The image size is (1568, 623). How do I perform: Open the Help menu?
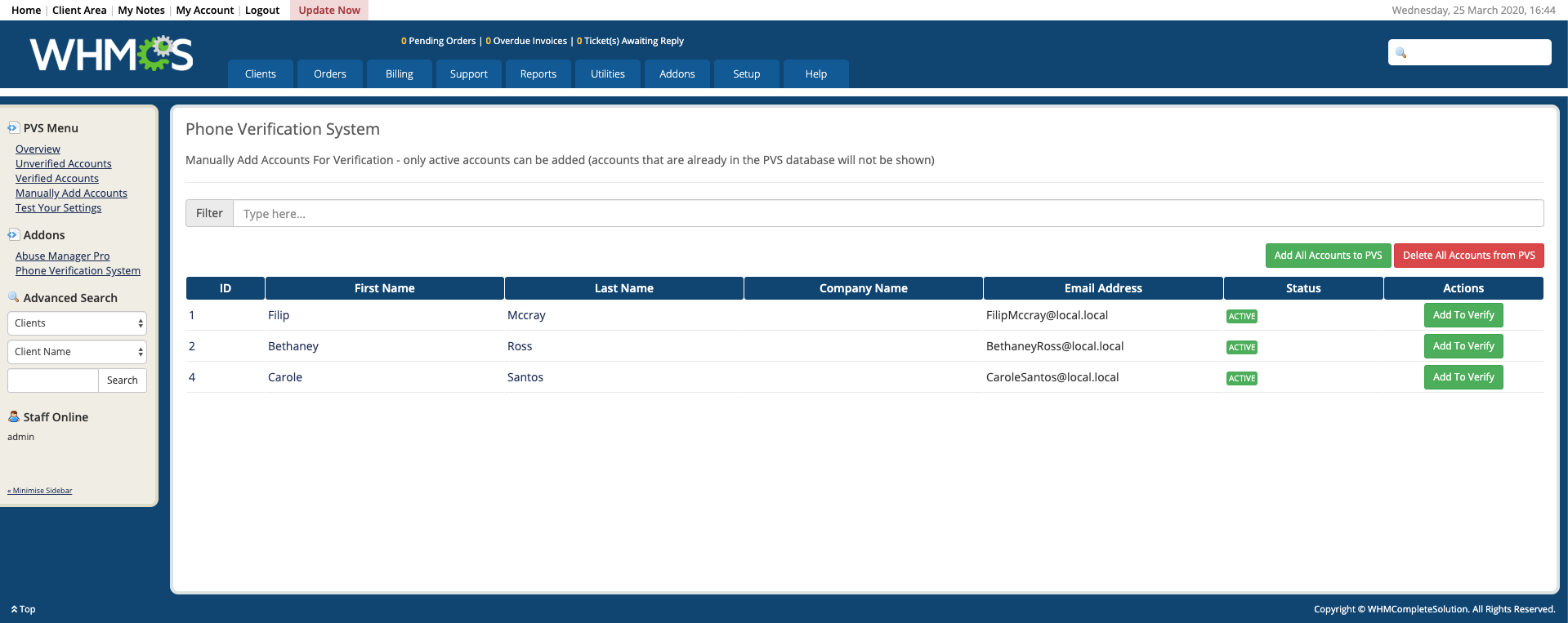point(816,73)
